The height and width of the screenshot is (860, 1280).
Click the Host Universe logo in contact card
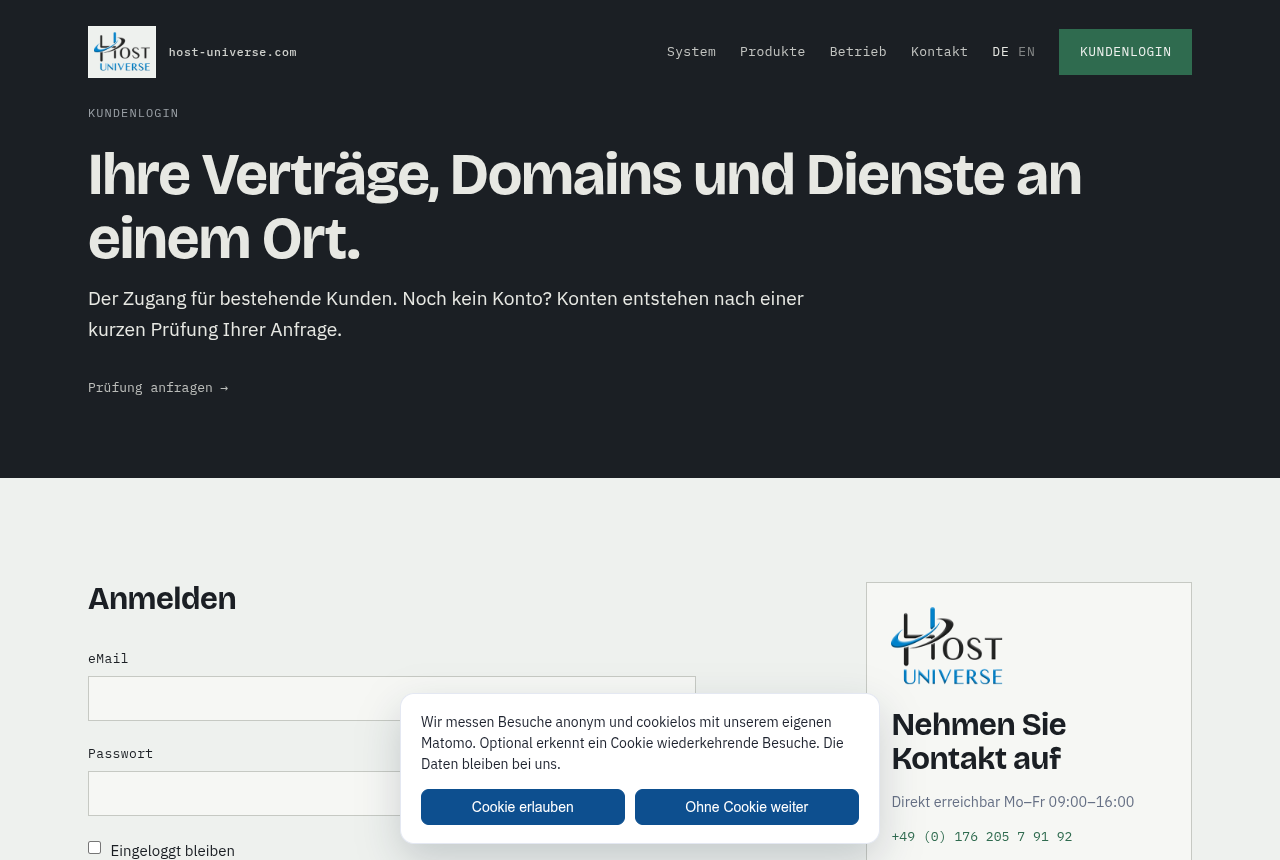pyautogui.click(x=947, y=646)
